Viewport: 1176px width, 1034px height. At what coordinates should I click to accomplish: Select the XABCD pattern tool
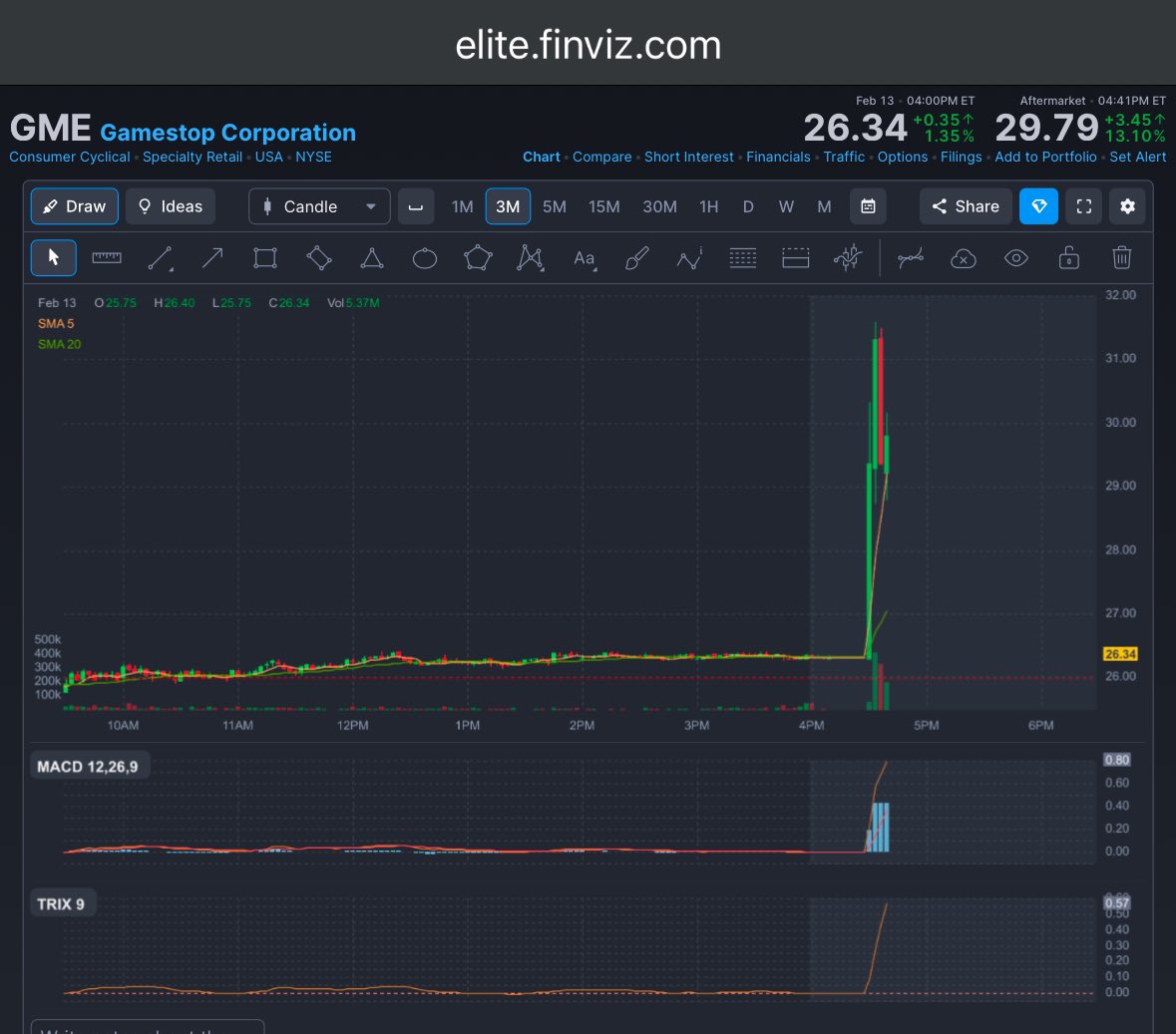click(x=531, y=258)
